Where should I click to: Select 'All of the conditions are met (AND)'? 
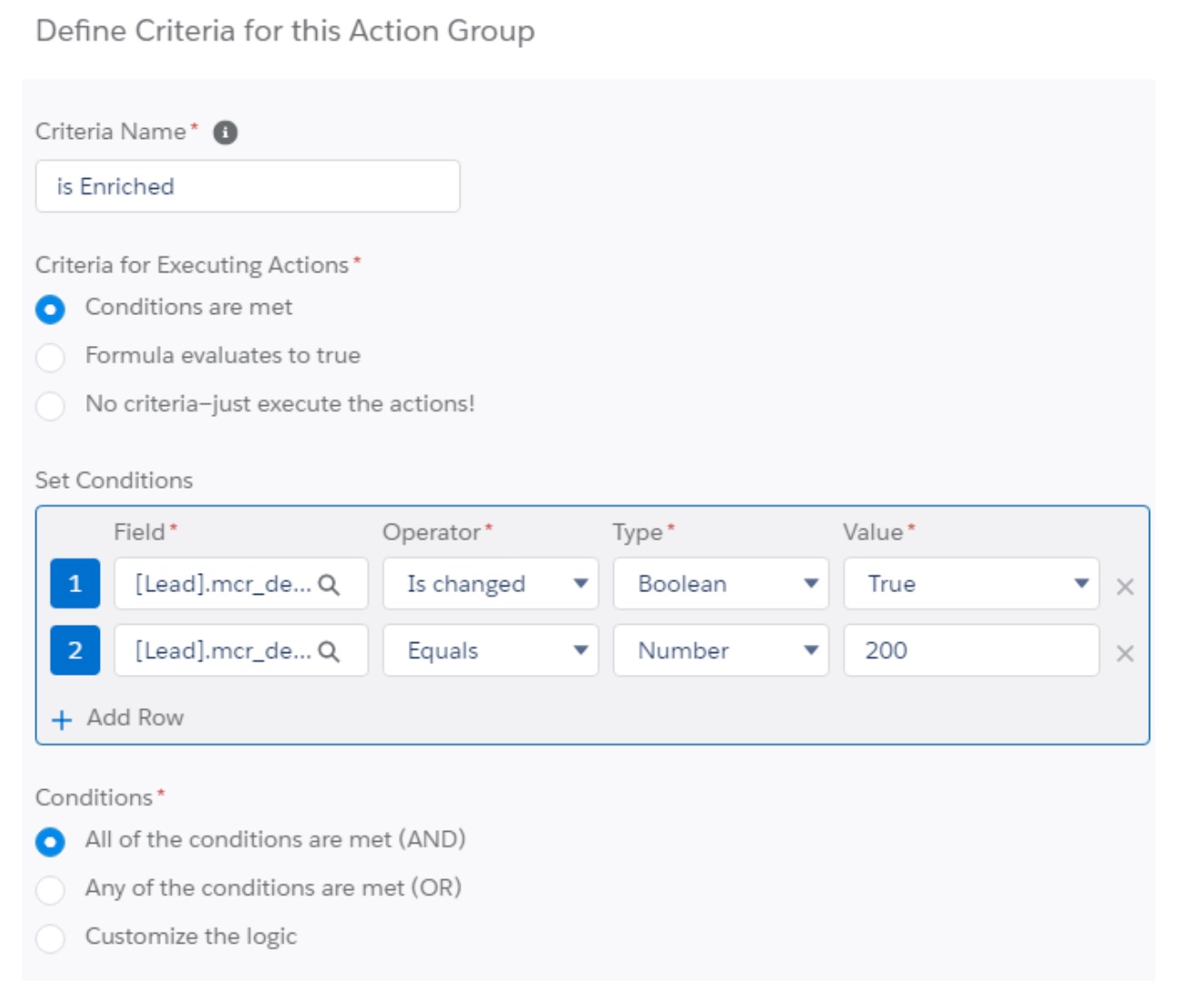point(50,841)
